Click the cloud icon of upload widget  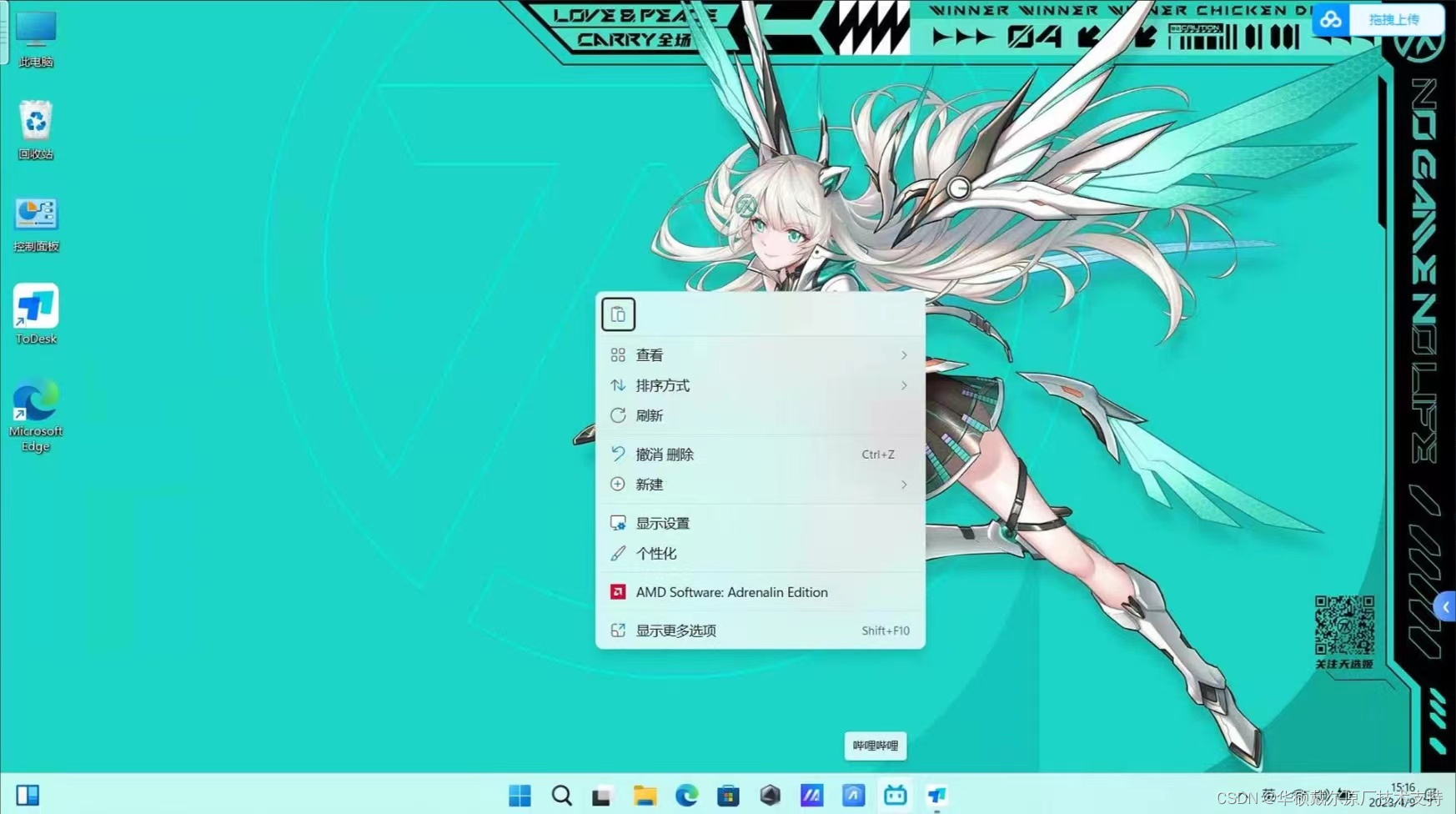click(x=1331, y=19)
